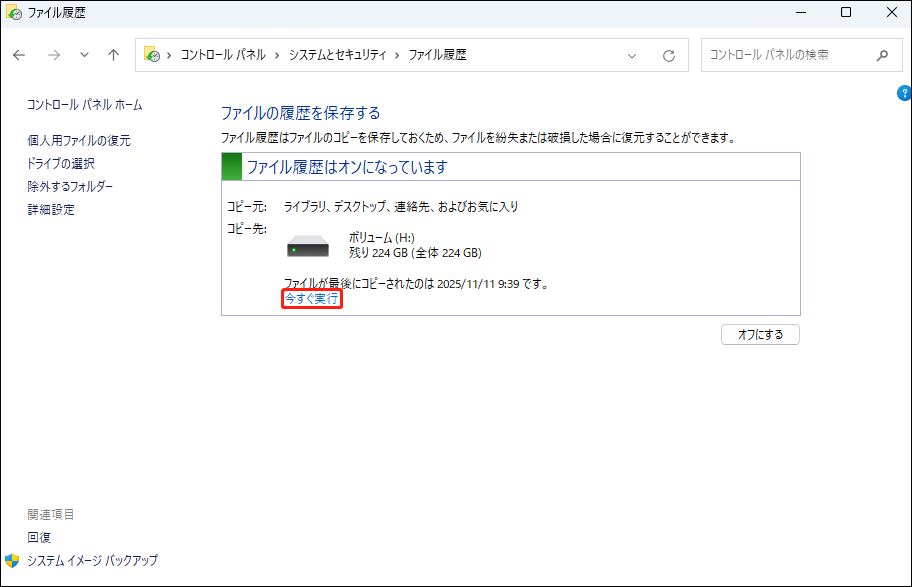Open the address bar path dropdown
This screenshot has height=587, width=912.
631,55
